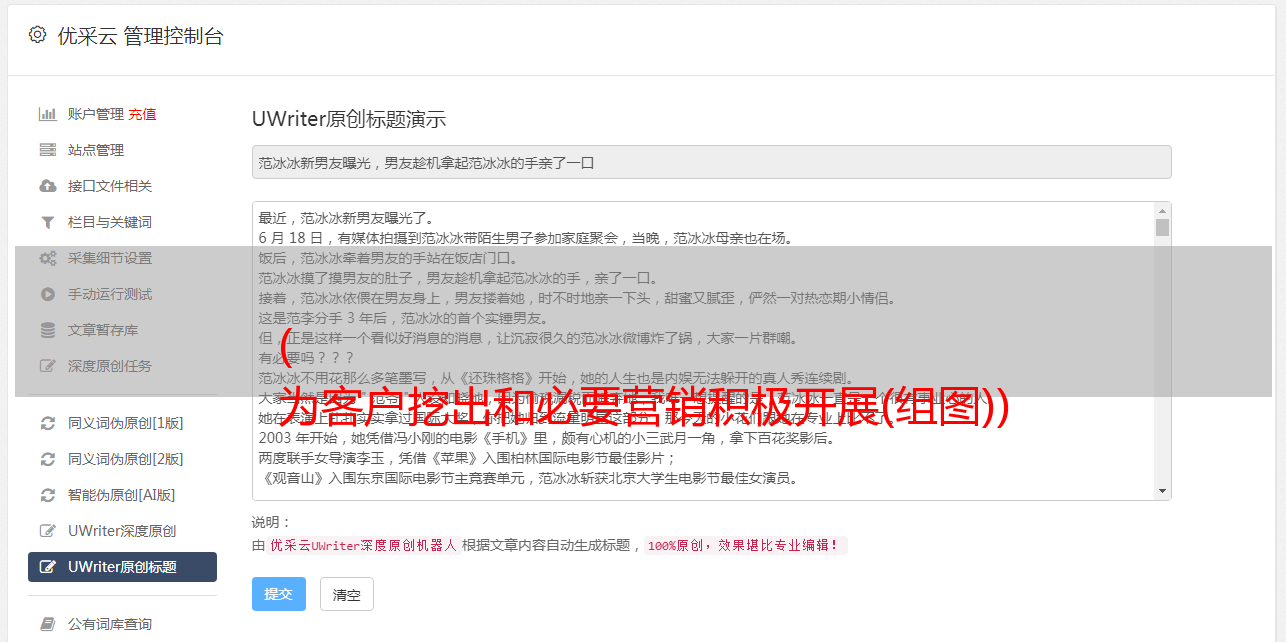Click the 说明： label
This screenshot has width=1286, height=642.
271,522
